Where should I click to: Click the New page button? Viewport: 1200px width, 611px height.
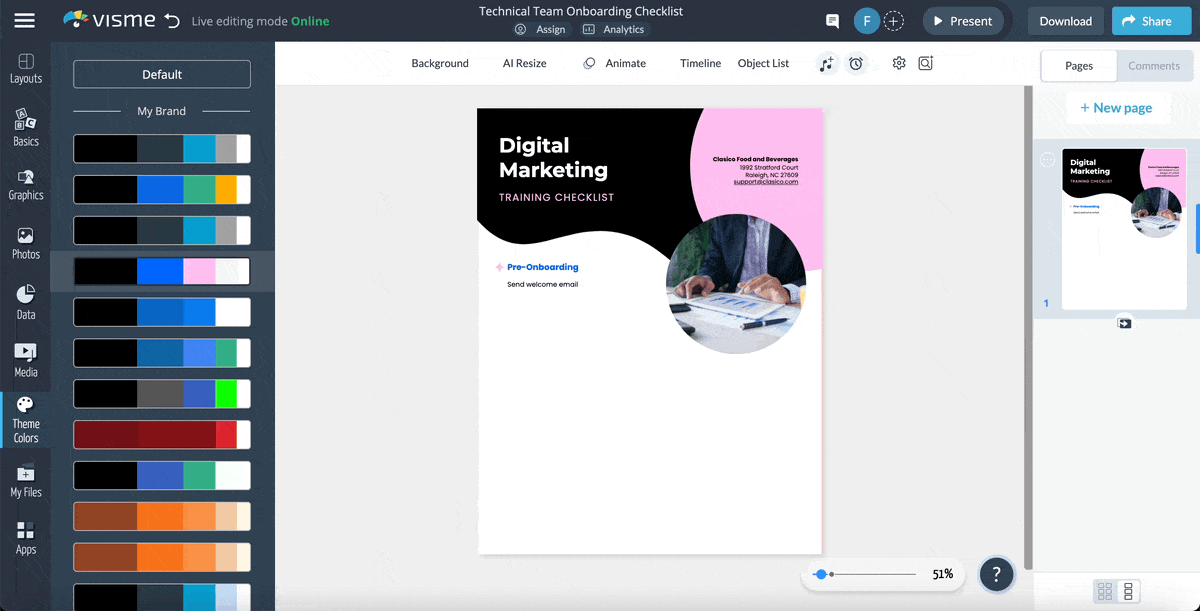pyautogui.click(x=1118, y=107)
